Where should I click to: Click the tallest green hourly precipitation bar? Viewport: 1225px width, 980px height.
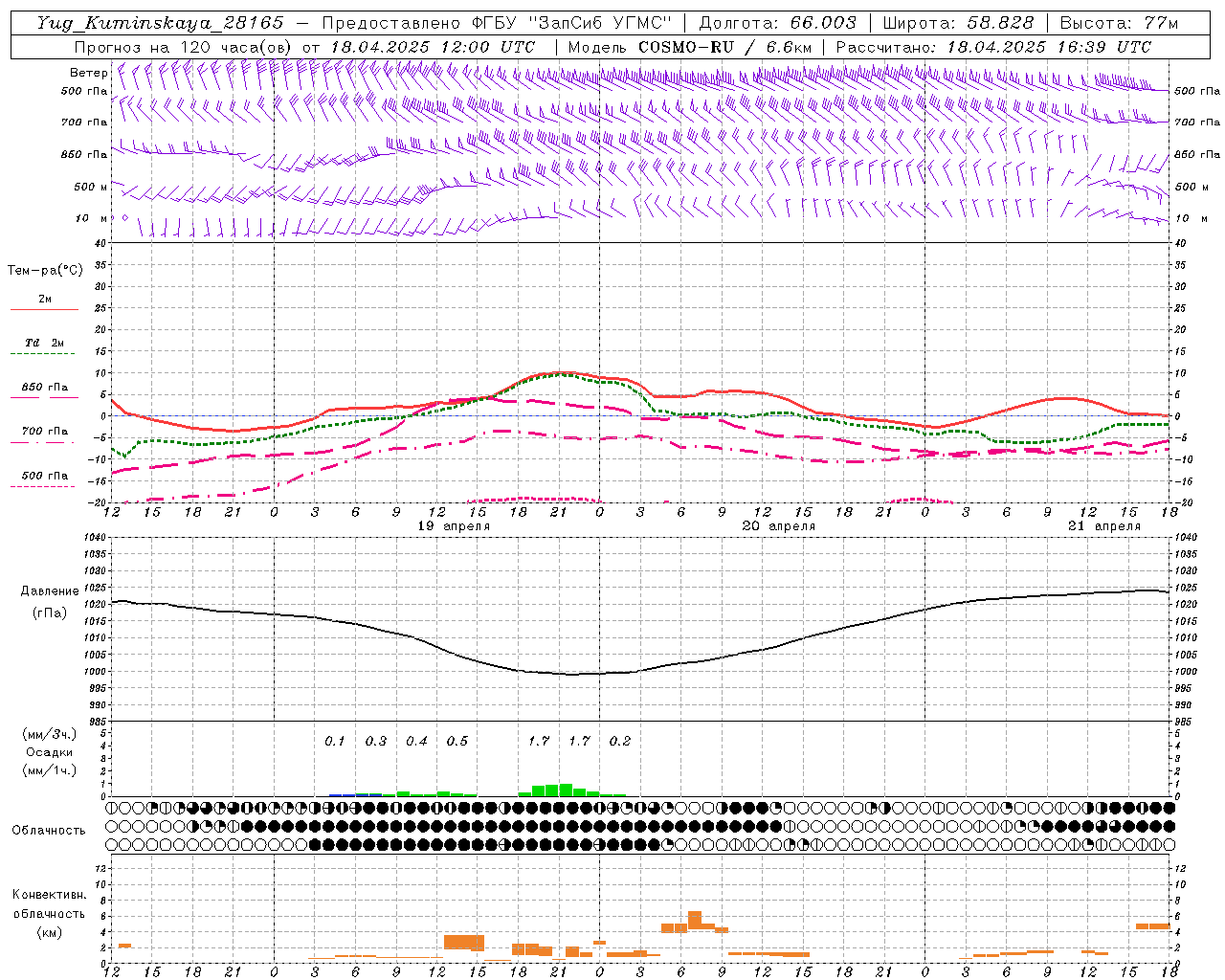(566, 790)
